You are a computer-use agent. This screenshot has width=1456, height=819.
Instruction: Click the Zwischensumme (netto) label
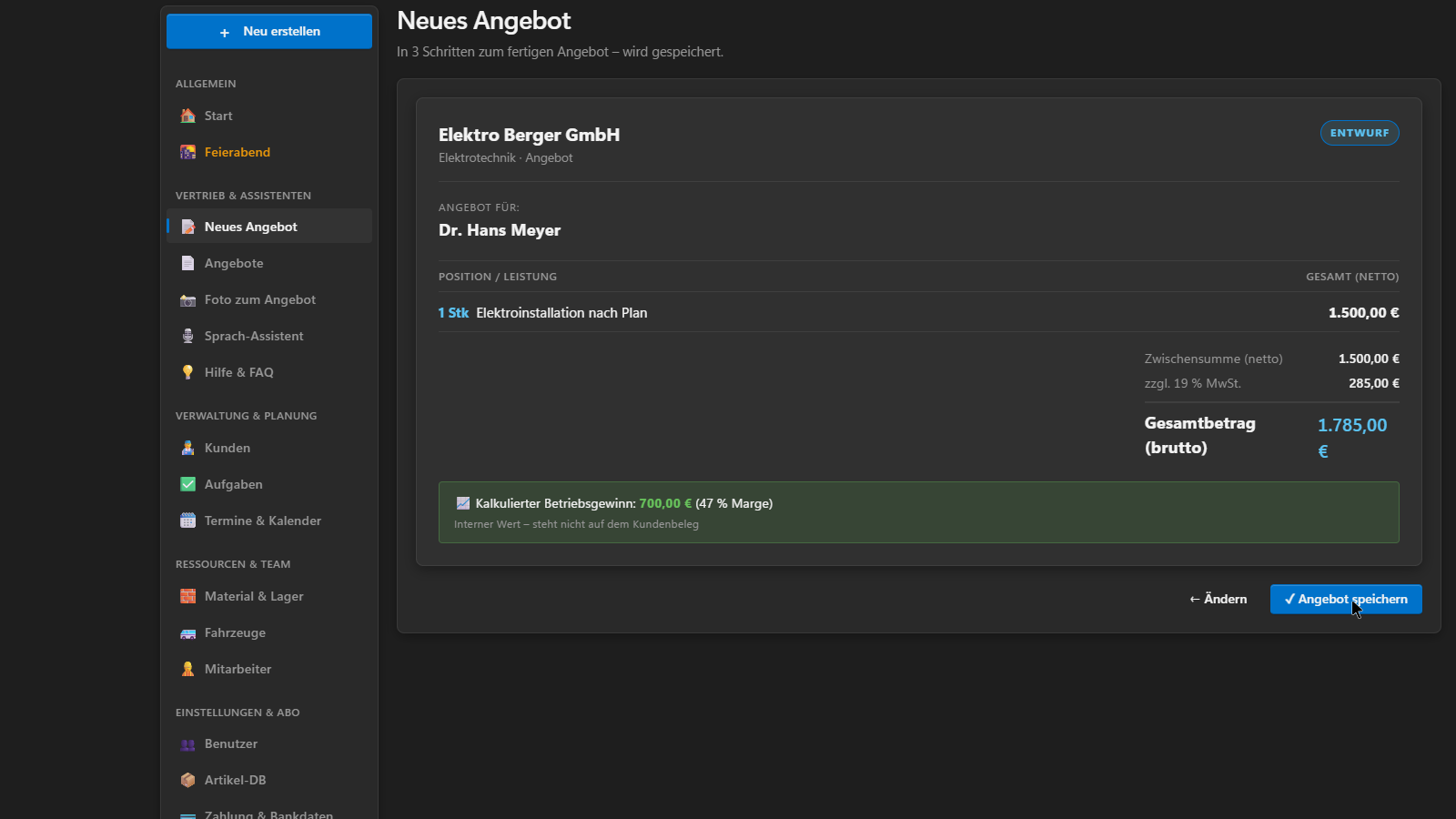click(x=1213, y=359)
